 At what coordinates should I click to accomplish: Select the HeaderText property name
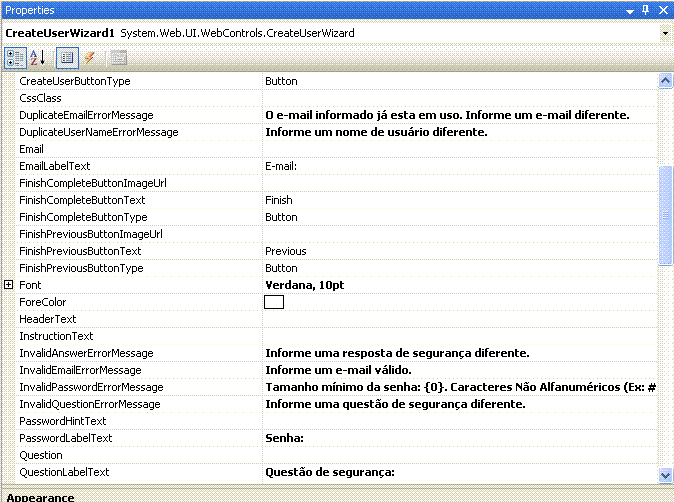pyautogui.click(x=48, y=319)
